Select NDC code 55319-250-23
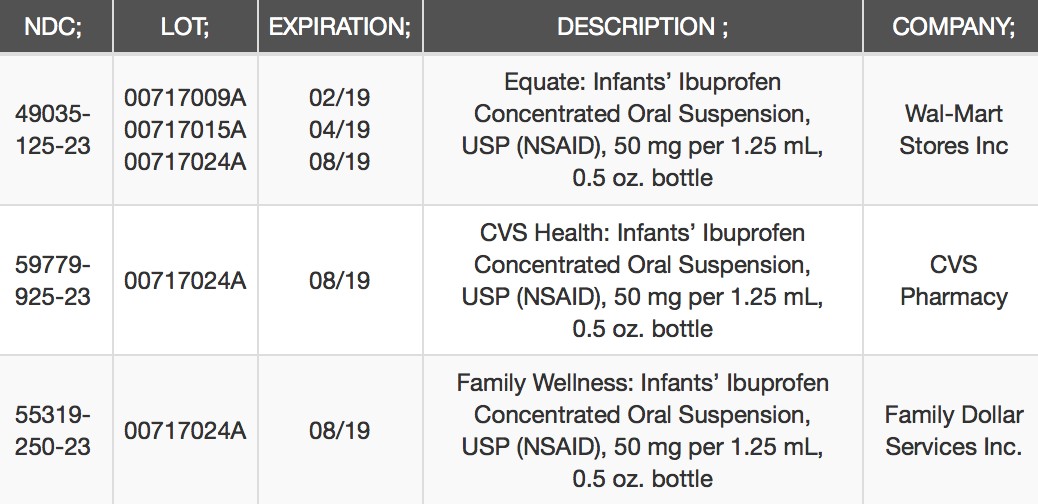The width and height of the screenshot is (1038, 504). tap(53, 431)
